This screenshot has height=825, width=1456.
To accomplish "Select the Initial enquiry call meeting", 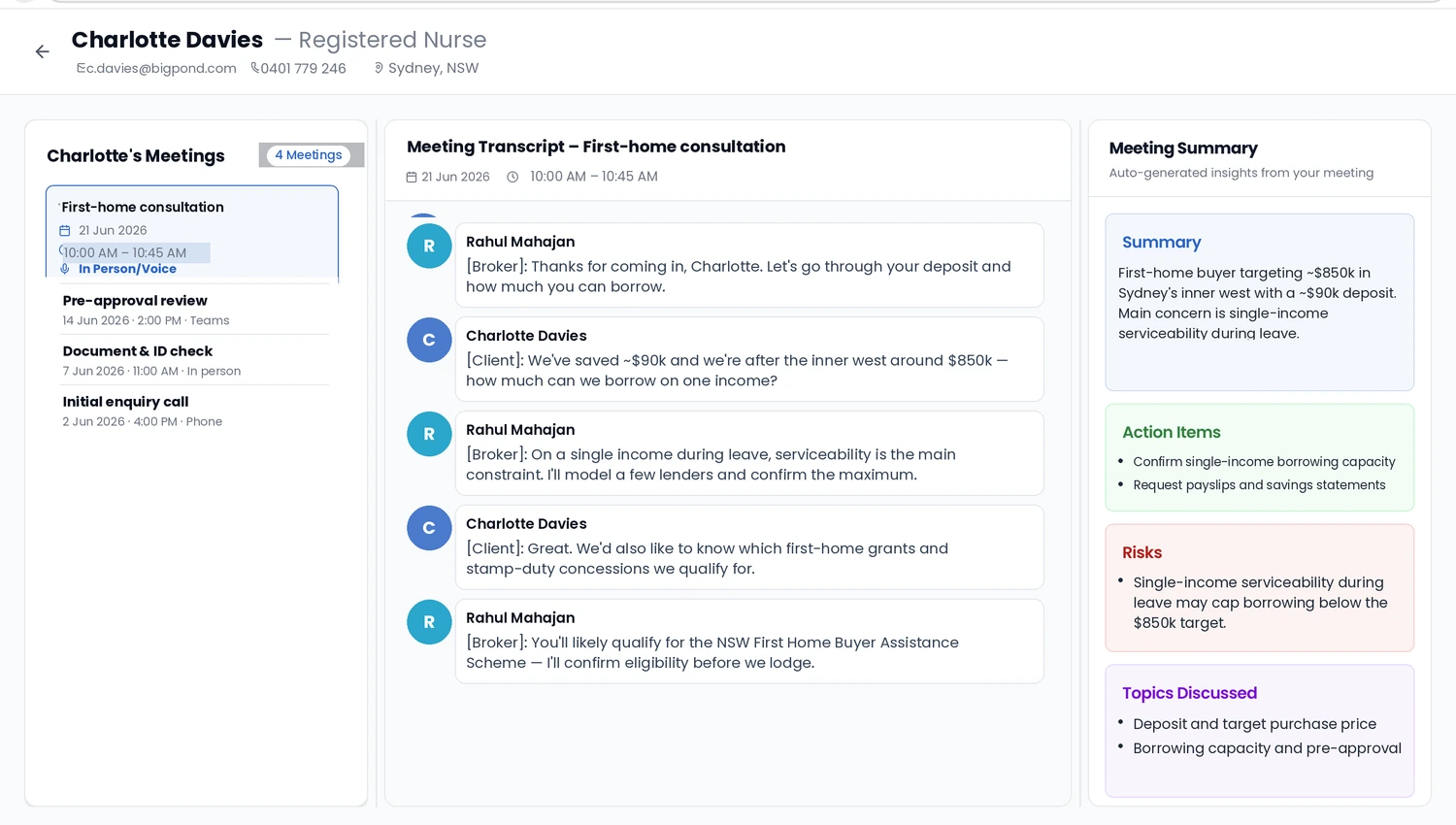I will (192, 411).
